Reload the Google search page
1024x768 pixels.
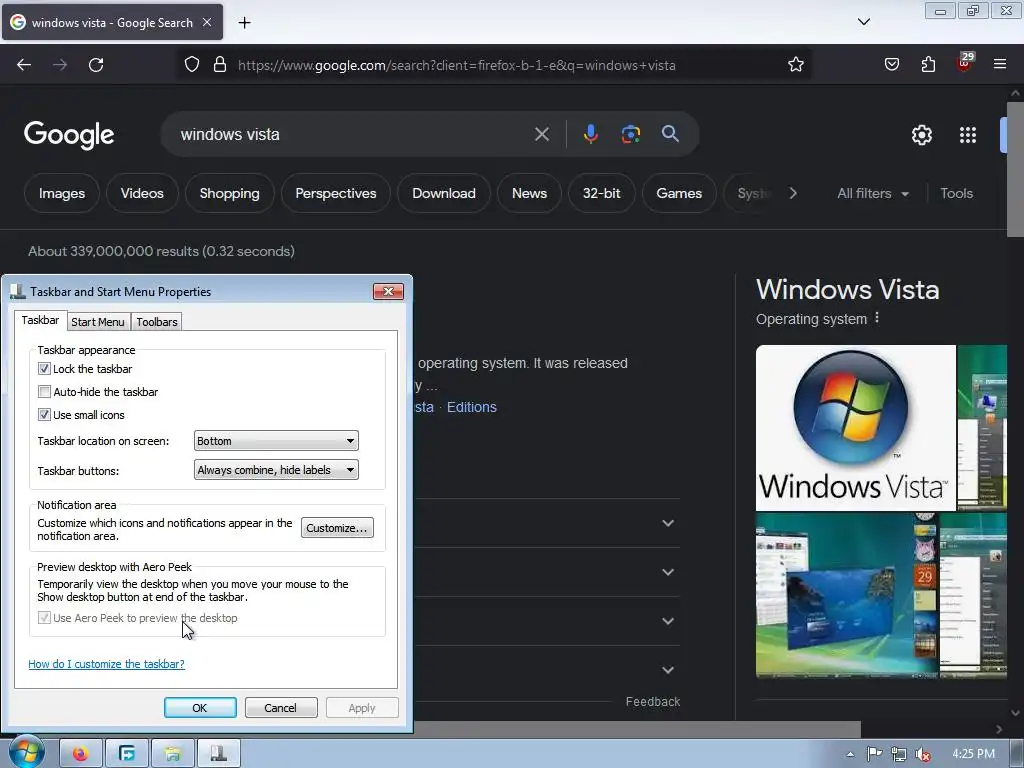[x=96, y=65]
